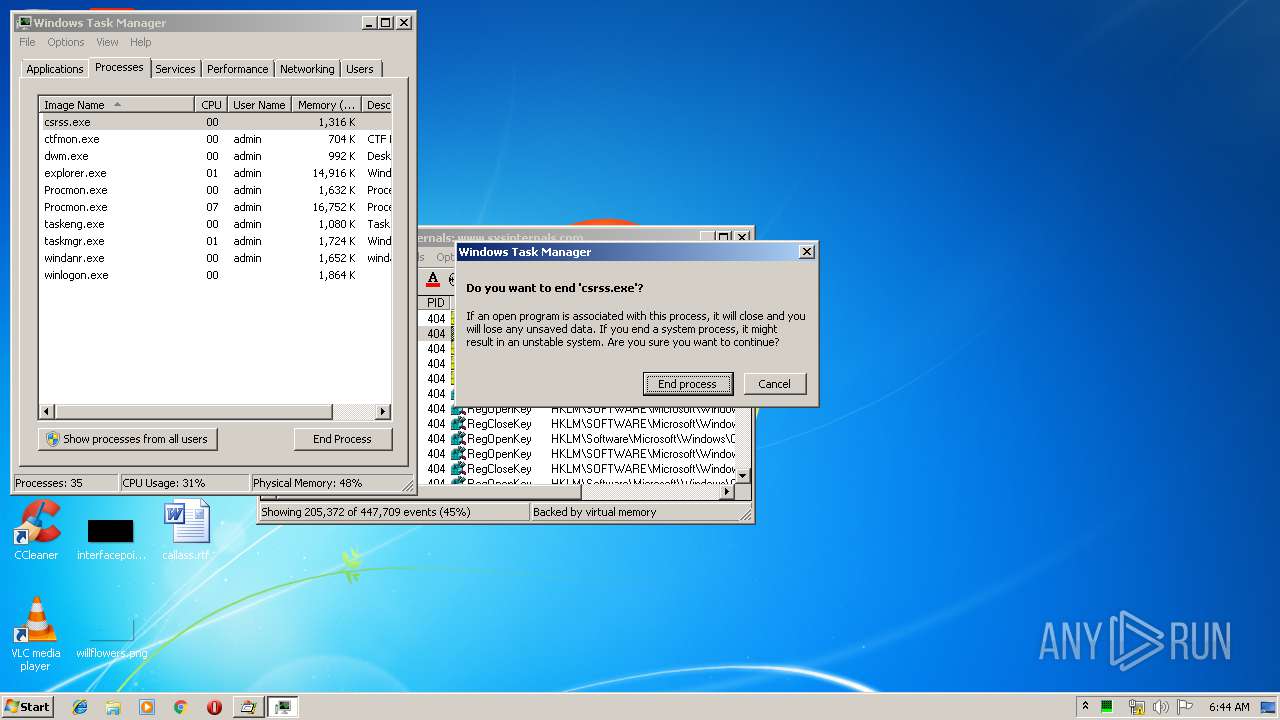Switch to Process Monitor taskbar button
Viewport: 1280px width, 720px height.
(x=248, y=707)
